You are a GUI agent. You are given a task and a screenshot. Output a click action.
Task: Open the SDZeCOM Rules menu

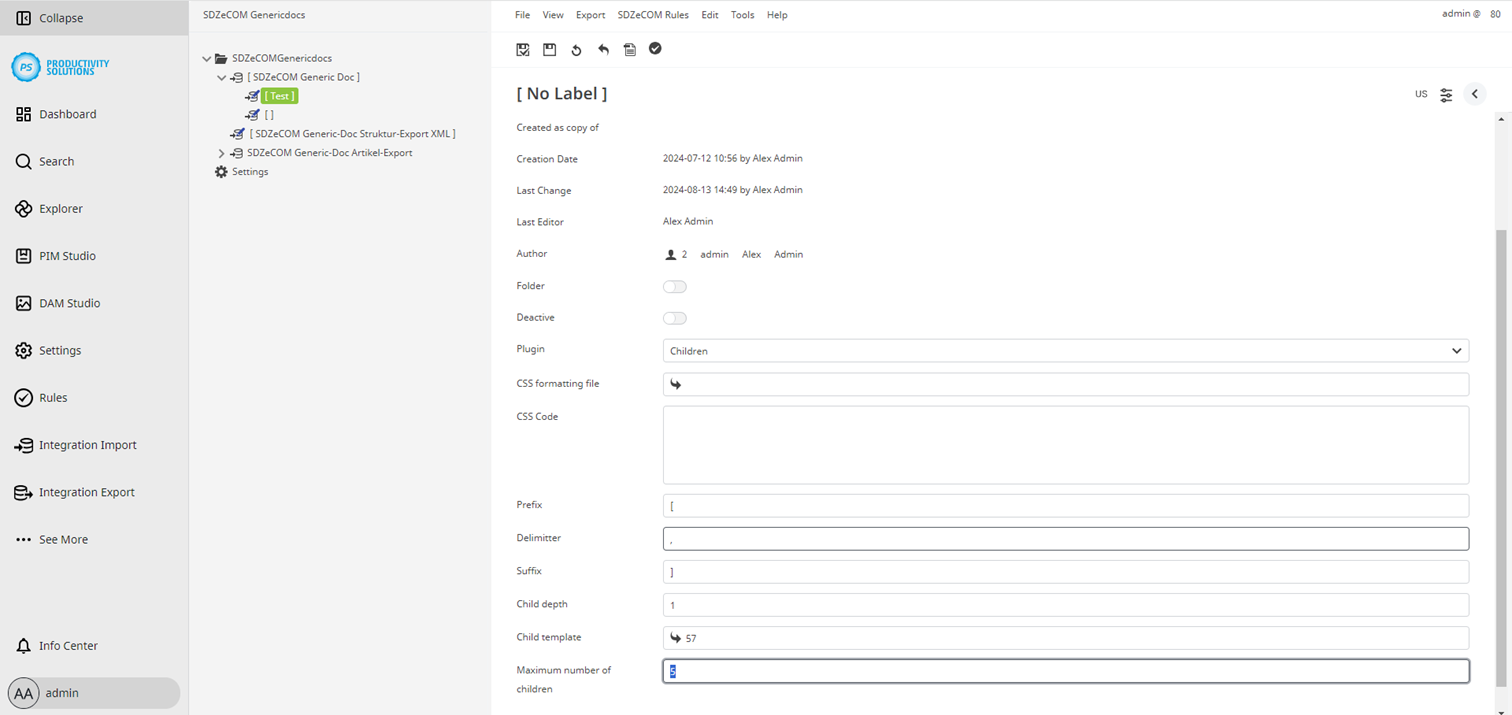[653, 14]
